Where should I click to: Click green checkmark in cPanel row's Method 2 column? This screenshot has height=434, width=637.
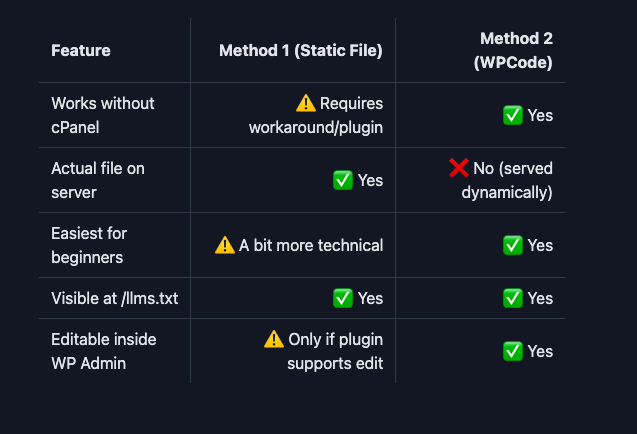[x=513, y=115]
